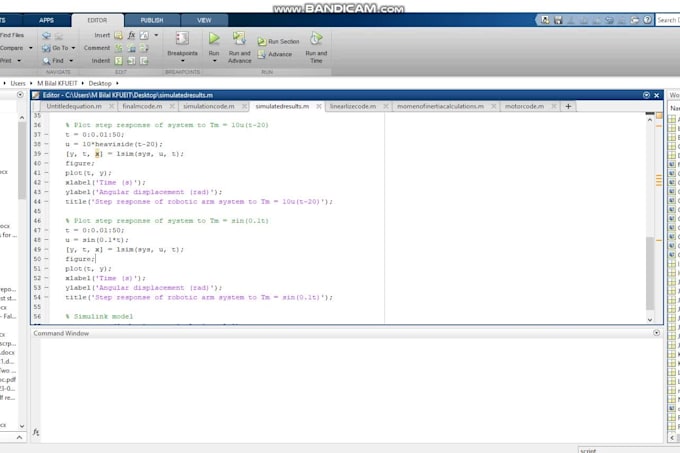Viewport: 680px width, 453px height.
Task: Click the Search Documentation field
Action: point(668,19)
